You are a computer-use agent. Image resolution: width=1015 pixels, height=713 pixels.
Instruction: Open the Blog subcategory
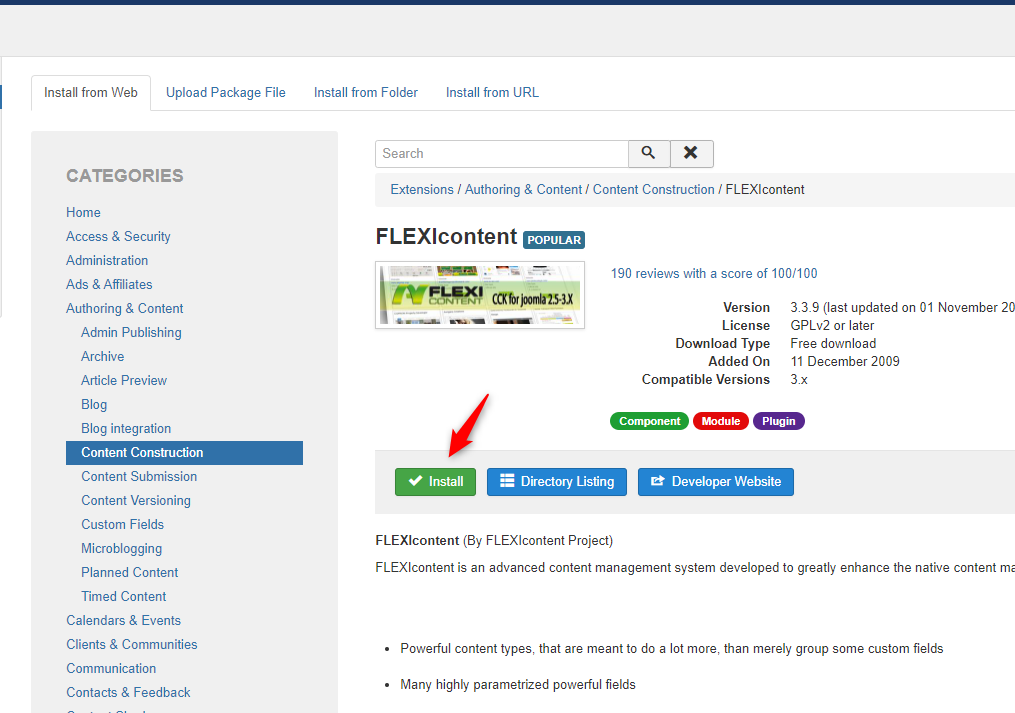click(x=94, y=404)
